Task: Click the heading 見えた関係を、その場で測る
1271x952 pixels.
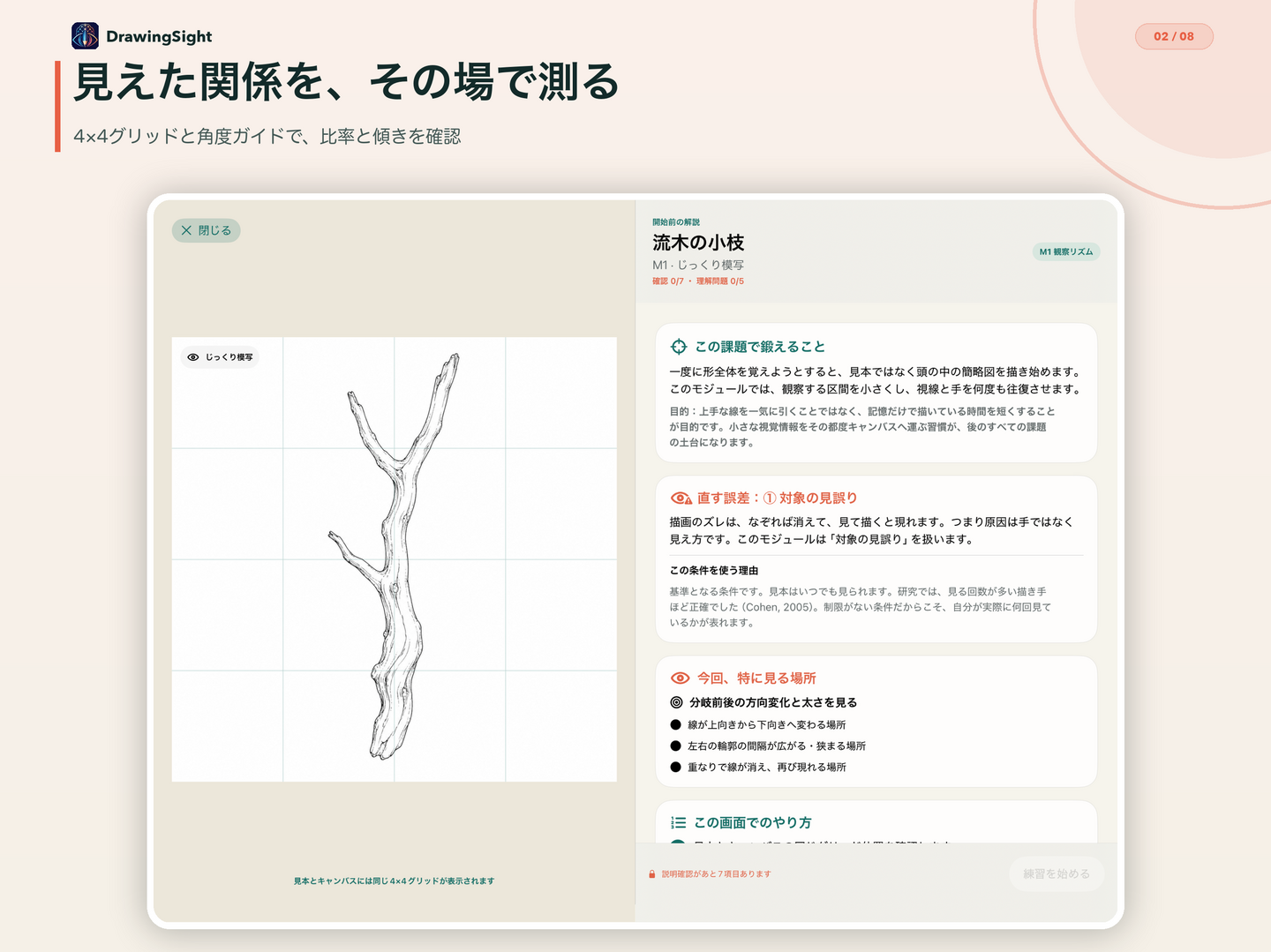Action: 347,82
